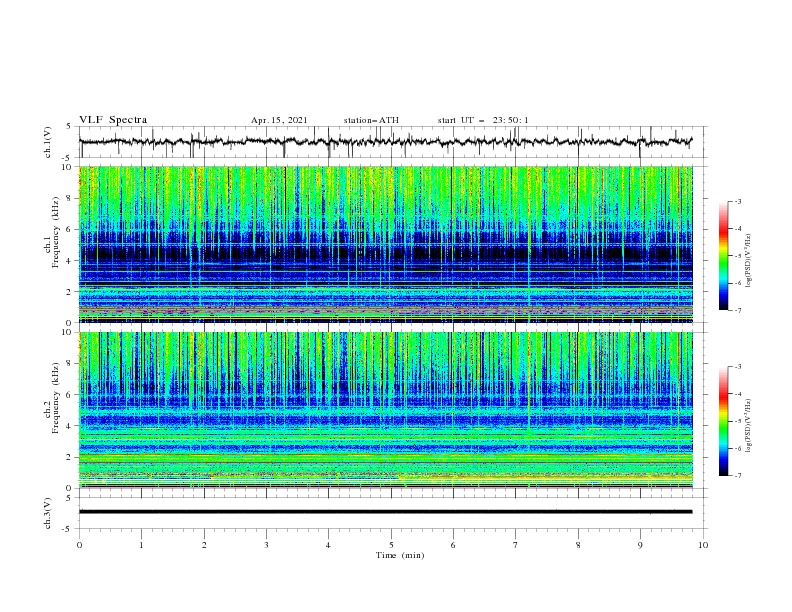Click the "2" tick on the time axis

point(204,545)
